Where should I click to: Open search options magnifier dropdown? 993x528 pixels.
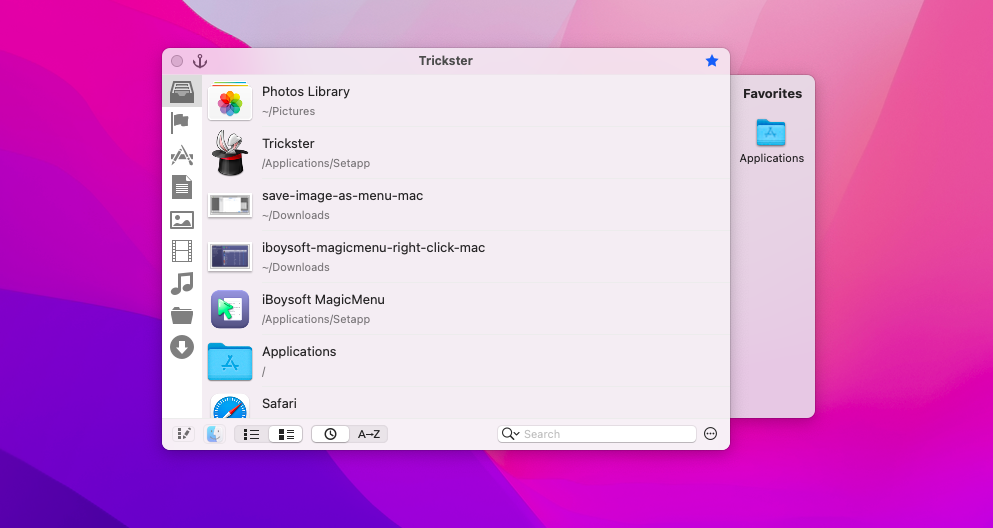pos(510,434)
